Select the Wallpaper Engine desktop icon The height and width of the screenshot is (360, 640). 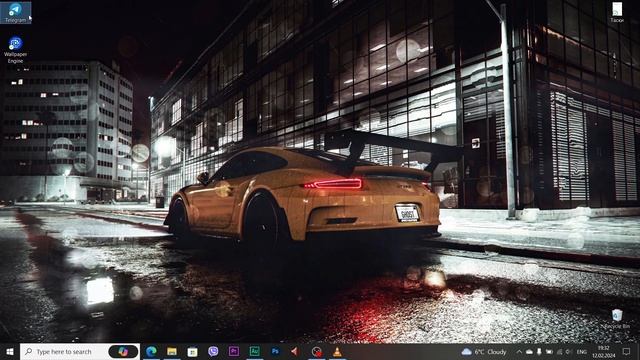(x=15, y=50)
